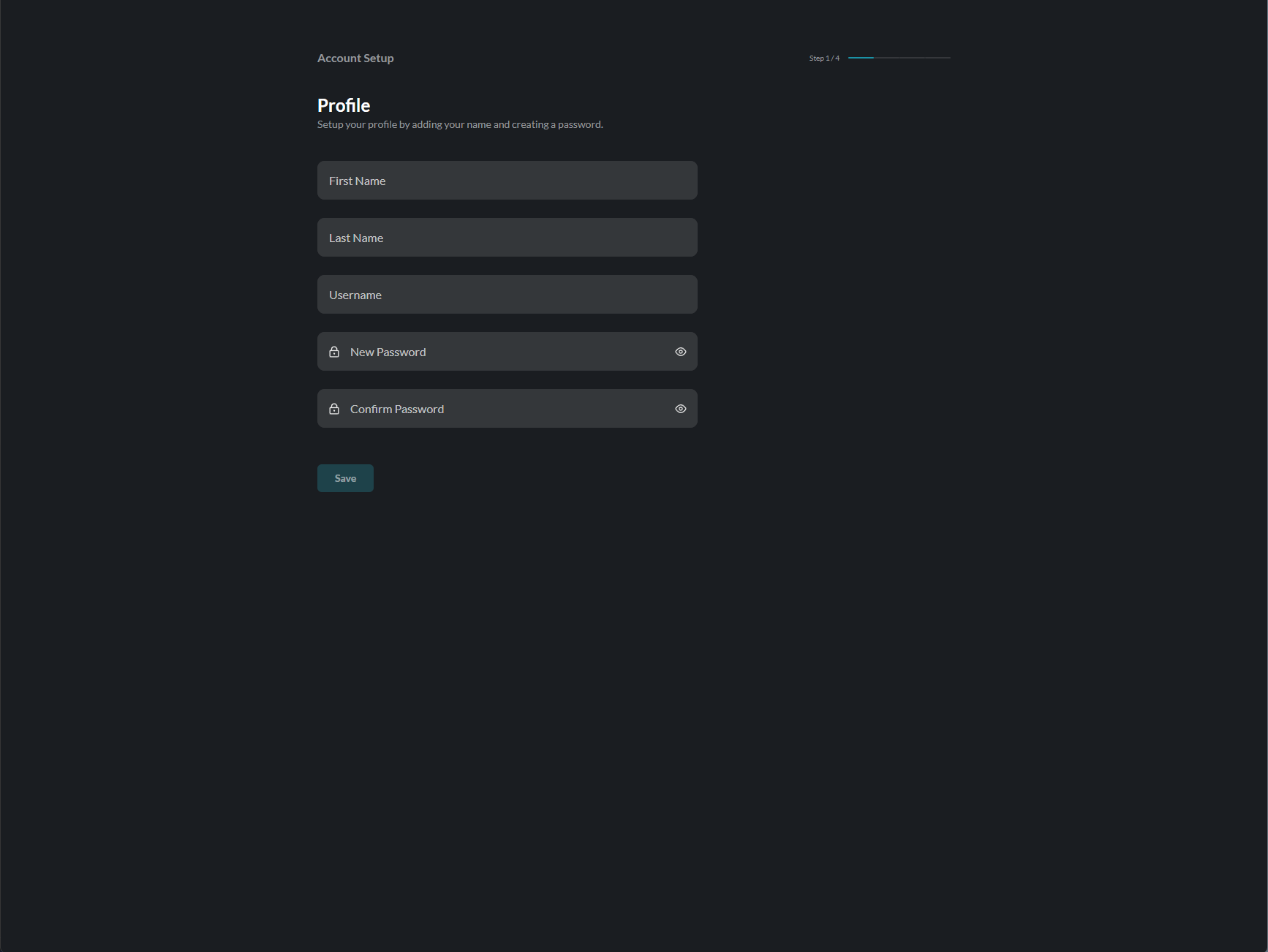Click the Step 1/4 label
The height and width of the screenshot is (952, 1268).
coord(823,58)
